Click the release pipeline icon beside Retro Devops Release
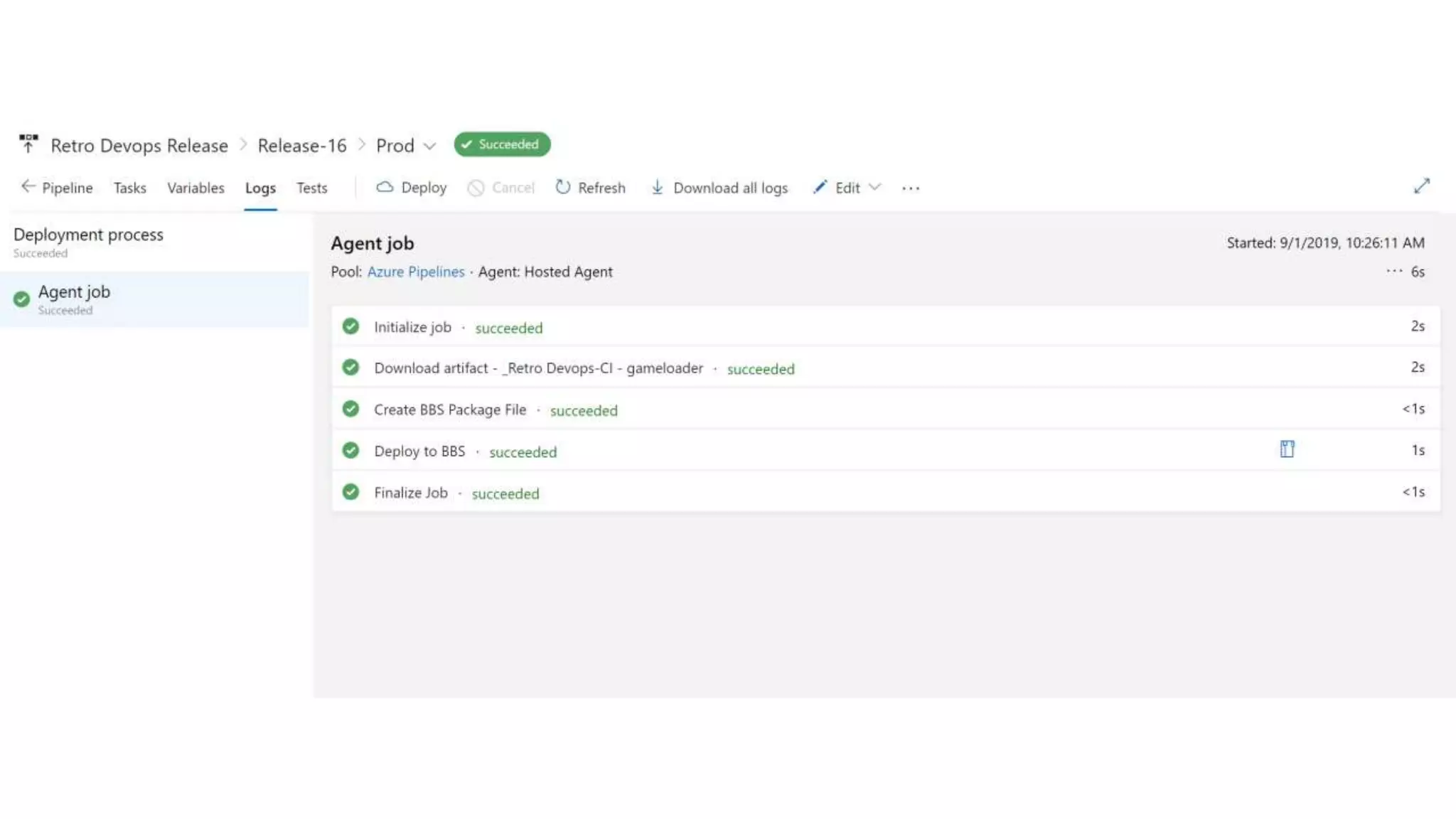This screenshot has width=1456, height=819. point(28,144)
